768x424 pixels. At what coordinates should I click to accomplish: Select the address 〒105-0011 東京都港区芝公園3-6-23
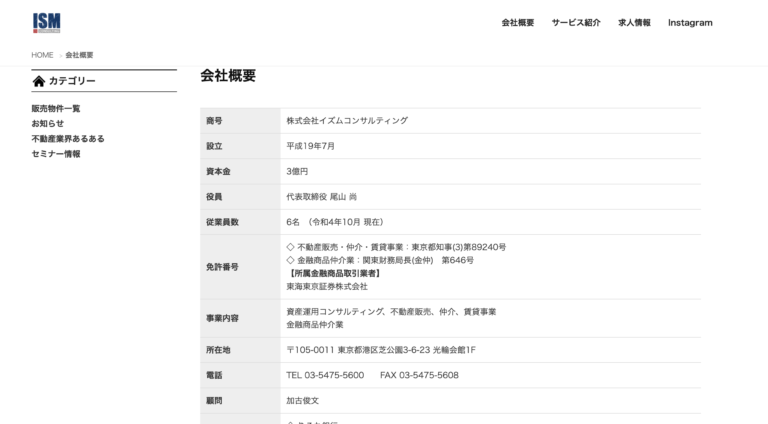click(381, 350)
